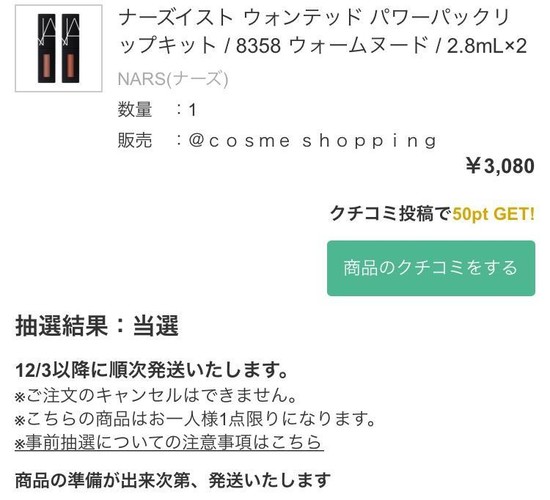Image resolution: width=550 pixels, height=500 pixels.
Task: Select the quantity value 1
Action: click(192, 110)
